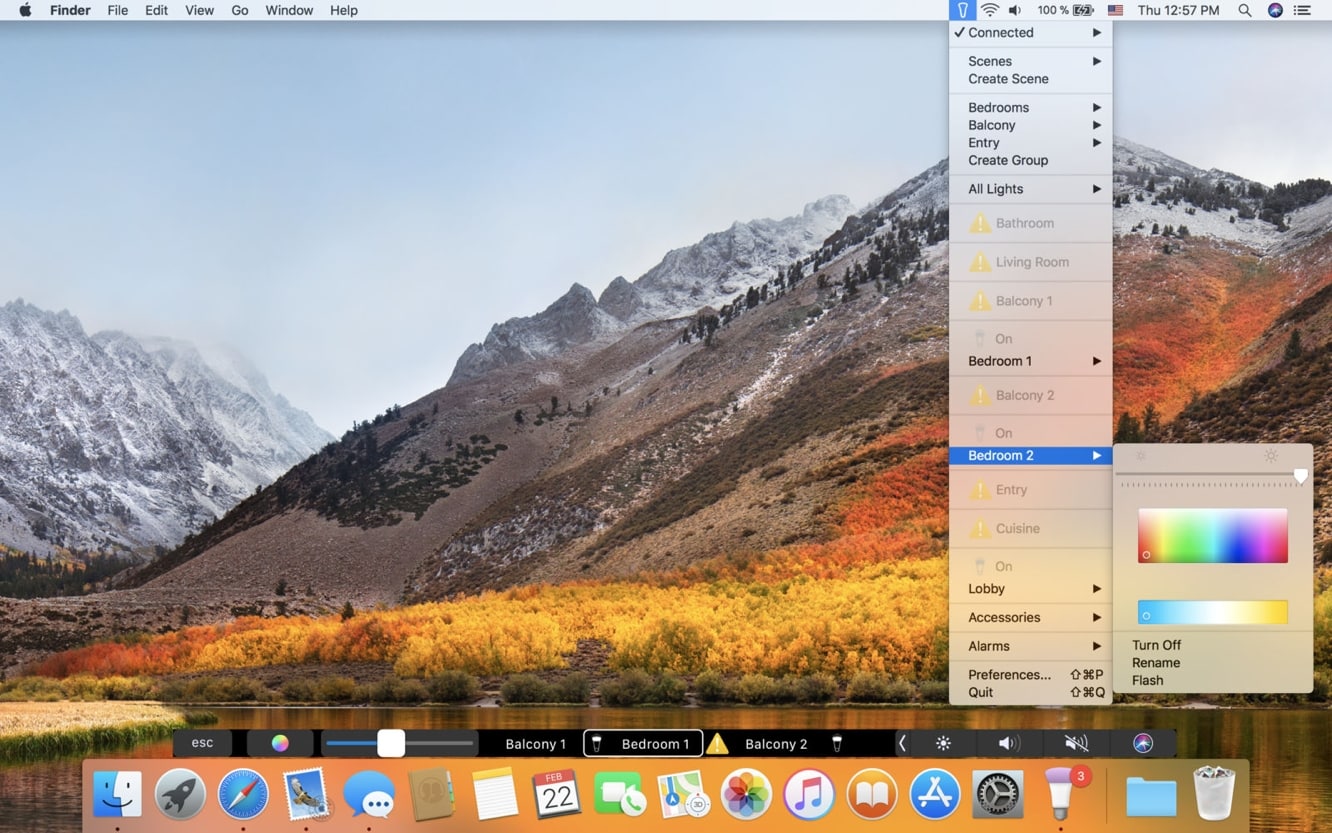
Task: Click the Siri icon in Touch Bar
Action: 1143,743
